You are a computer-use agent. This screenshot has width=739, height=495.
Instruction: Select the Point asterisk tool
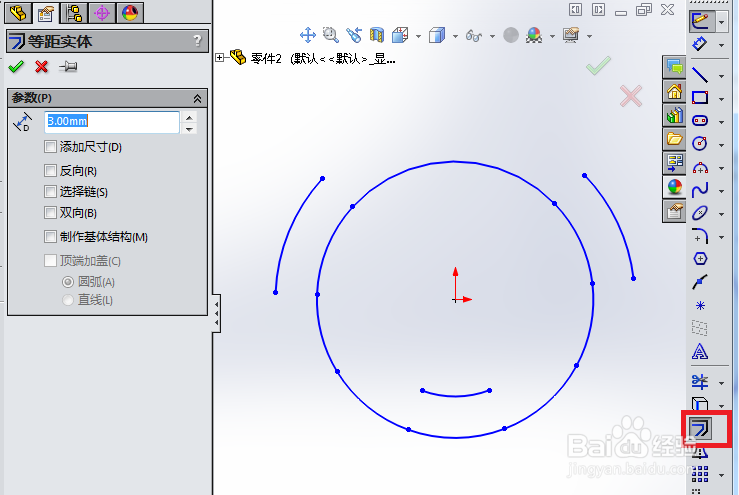(700, 305)
